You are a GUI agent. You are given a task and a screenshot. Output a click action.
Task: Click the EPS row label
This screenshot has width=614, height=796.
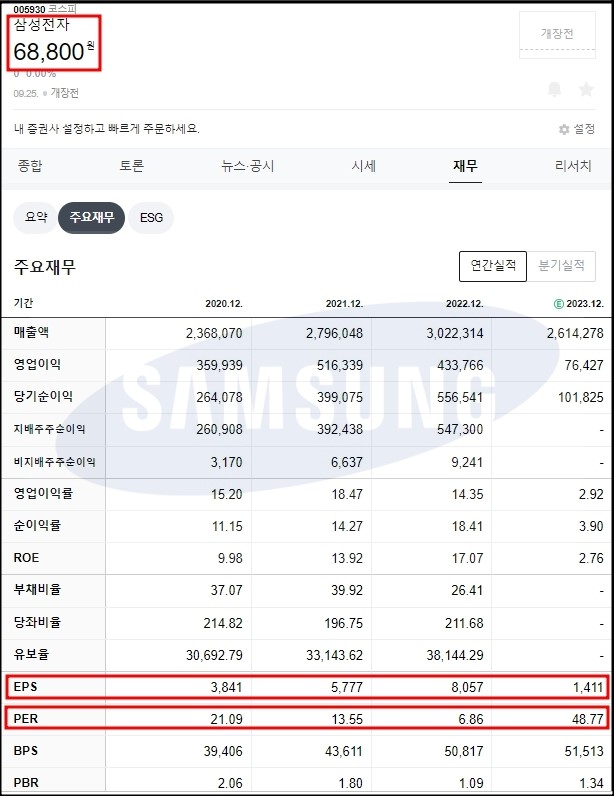click(x=25, y=687)
